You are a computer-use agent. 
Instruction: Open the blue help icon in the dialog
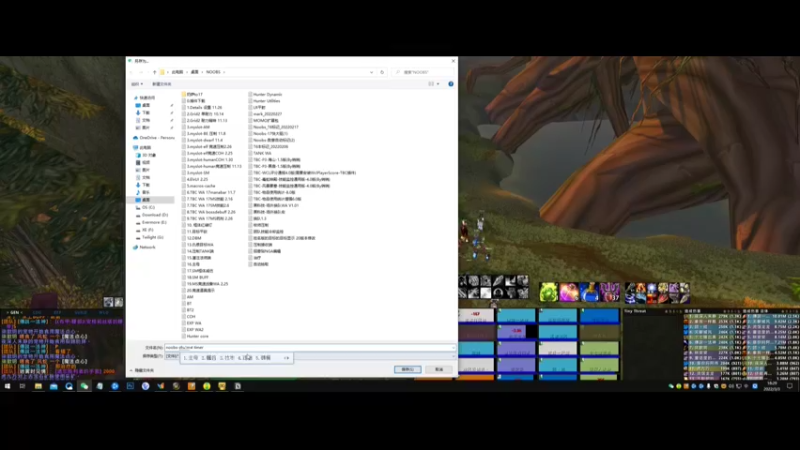coord(451,84)
